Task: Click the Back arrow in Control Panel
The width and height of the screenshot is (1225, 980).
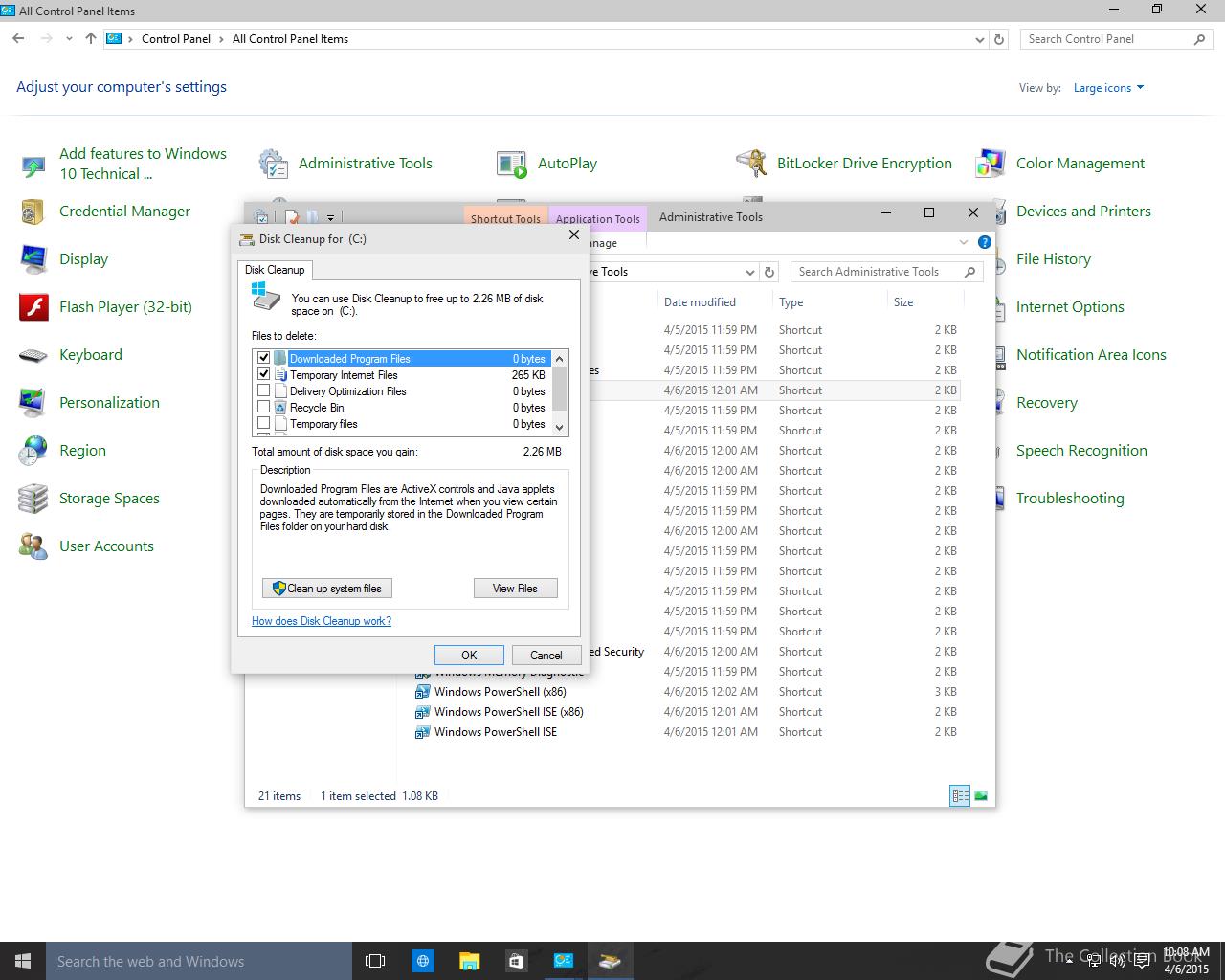Action: 19,39
